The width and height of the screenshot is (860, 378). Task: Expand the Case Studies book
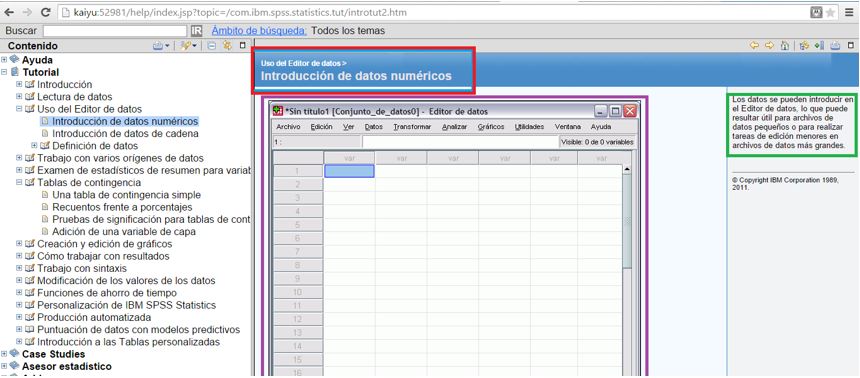pos(4,354)
